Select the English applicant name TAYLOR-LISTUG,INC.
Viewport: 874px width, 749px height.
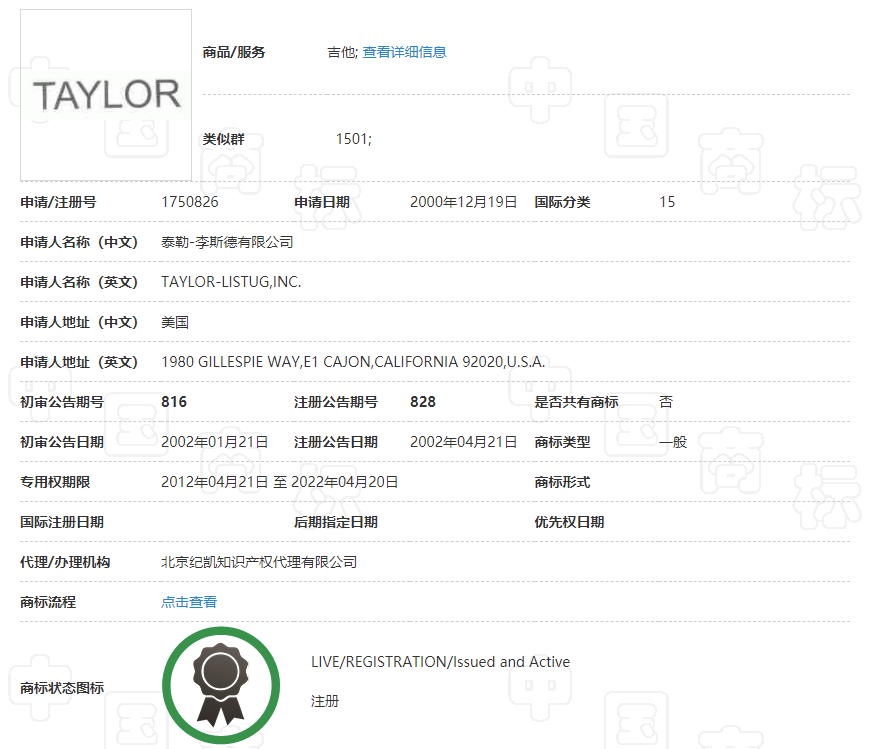(231, 282)
